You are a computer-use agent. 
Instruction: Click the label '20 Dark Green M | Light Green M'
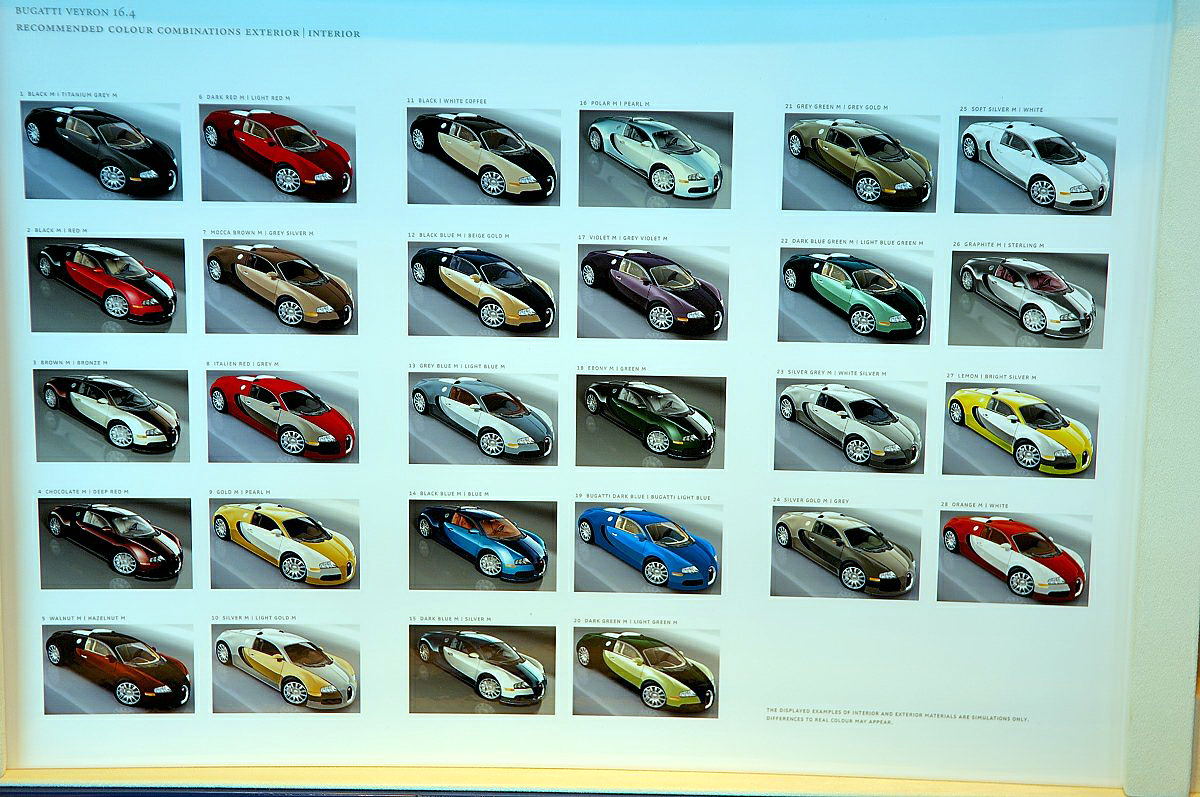click(x=625, y=621)
